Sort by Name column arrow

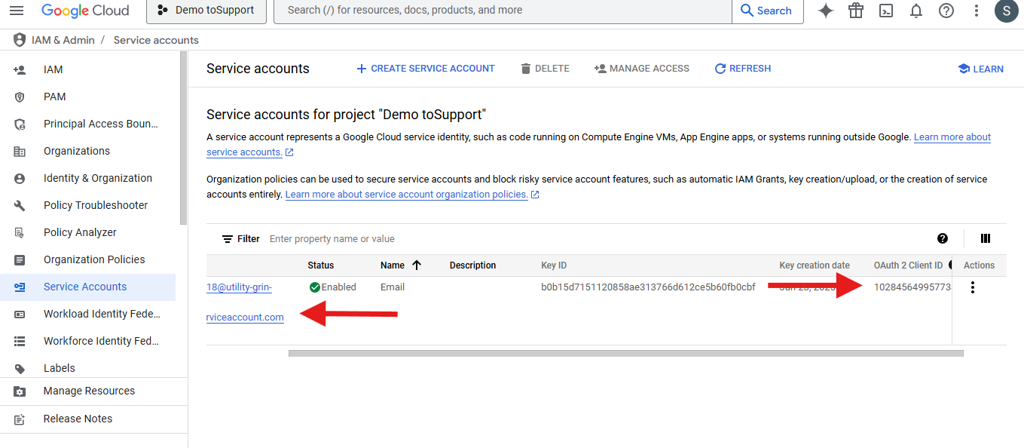pyautogui.click(x=416, y=265)
